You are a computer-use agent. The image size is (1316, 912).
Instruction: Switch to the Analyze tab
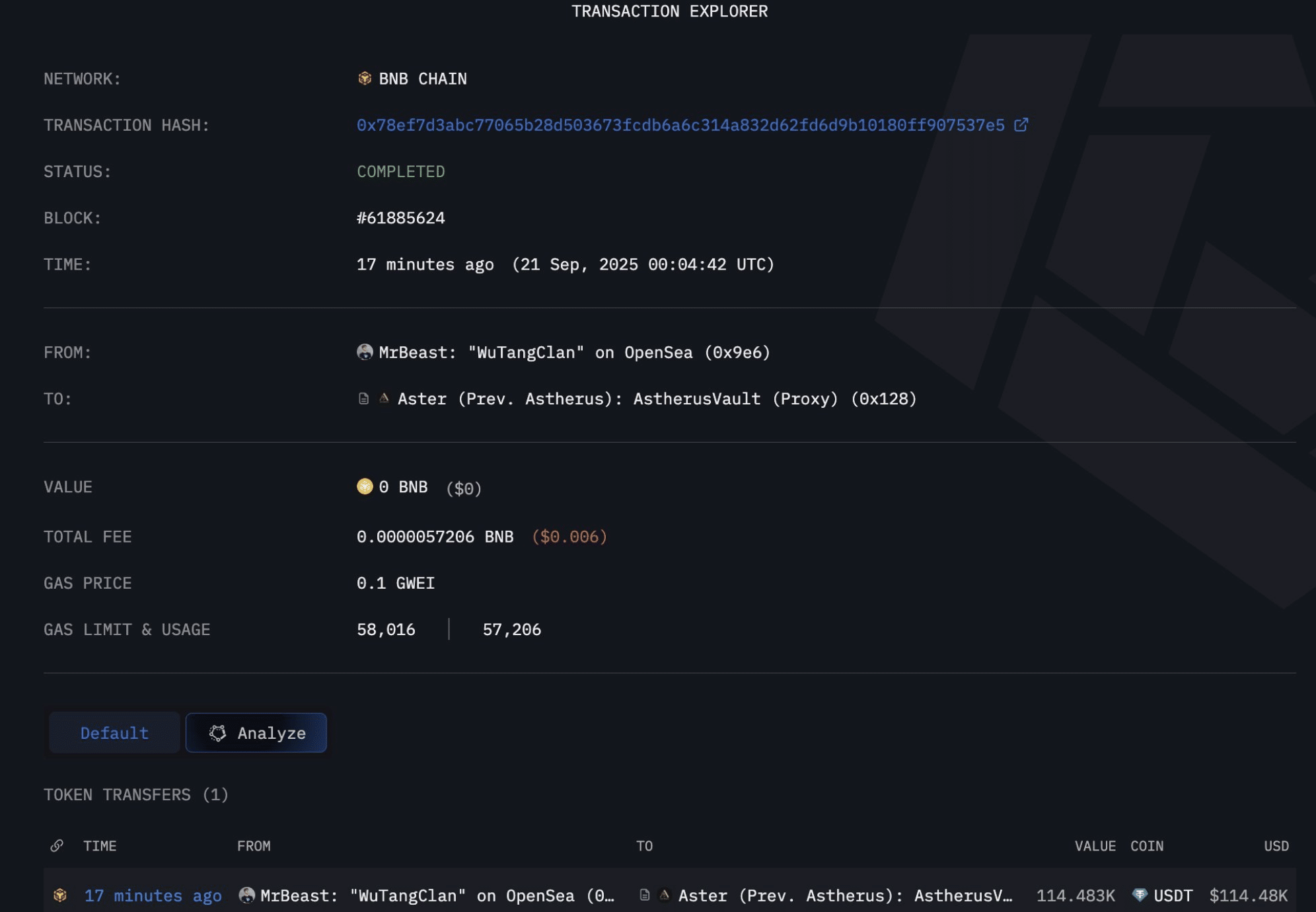click(x=256, y=733)
